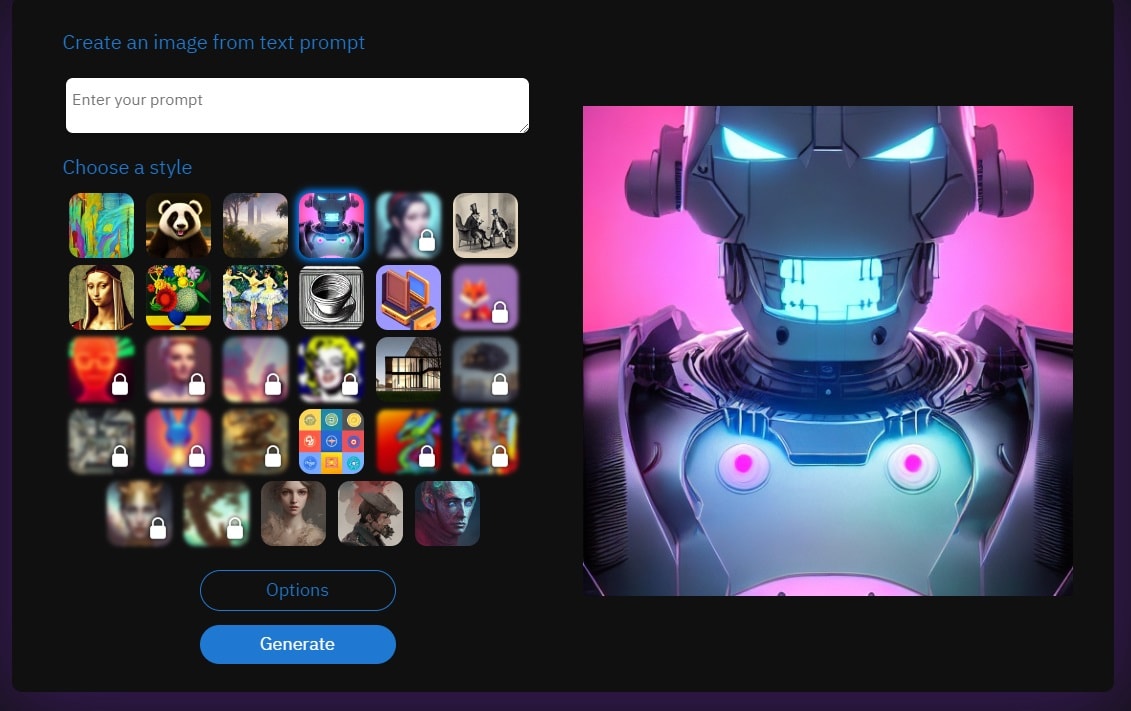Screen dimensions: 1131x711
Task: Click the locked anime girl style
Action: click(x=408, y=225)
